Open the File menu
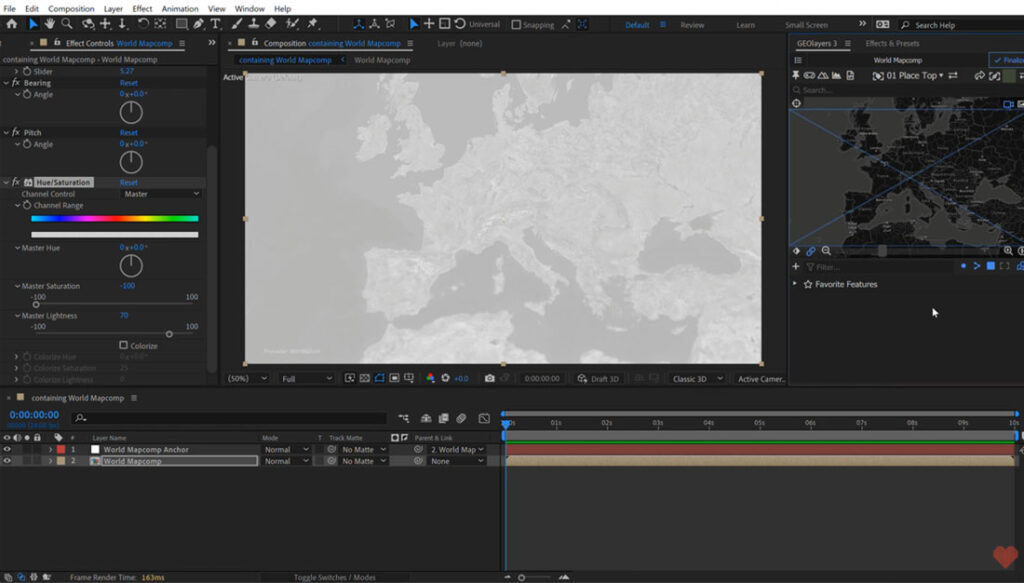The width and height of the screenshot is (1024, 583). 9,8
